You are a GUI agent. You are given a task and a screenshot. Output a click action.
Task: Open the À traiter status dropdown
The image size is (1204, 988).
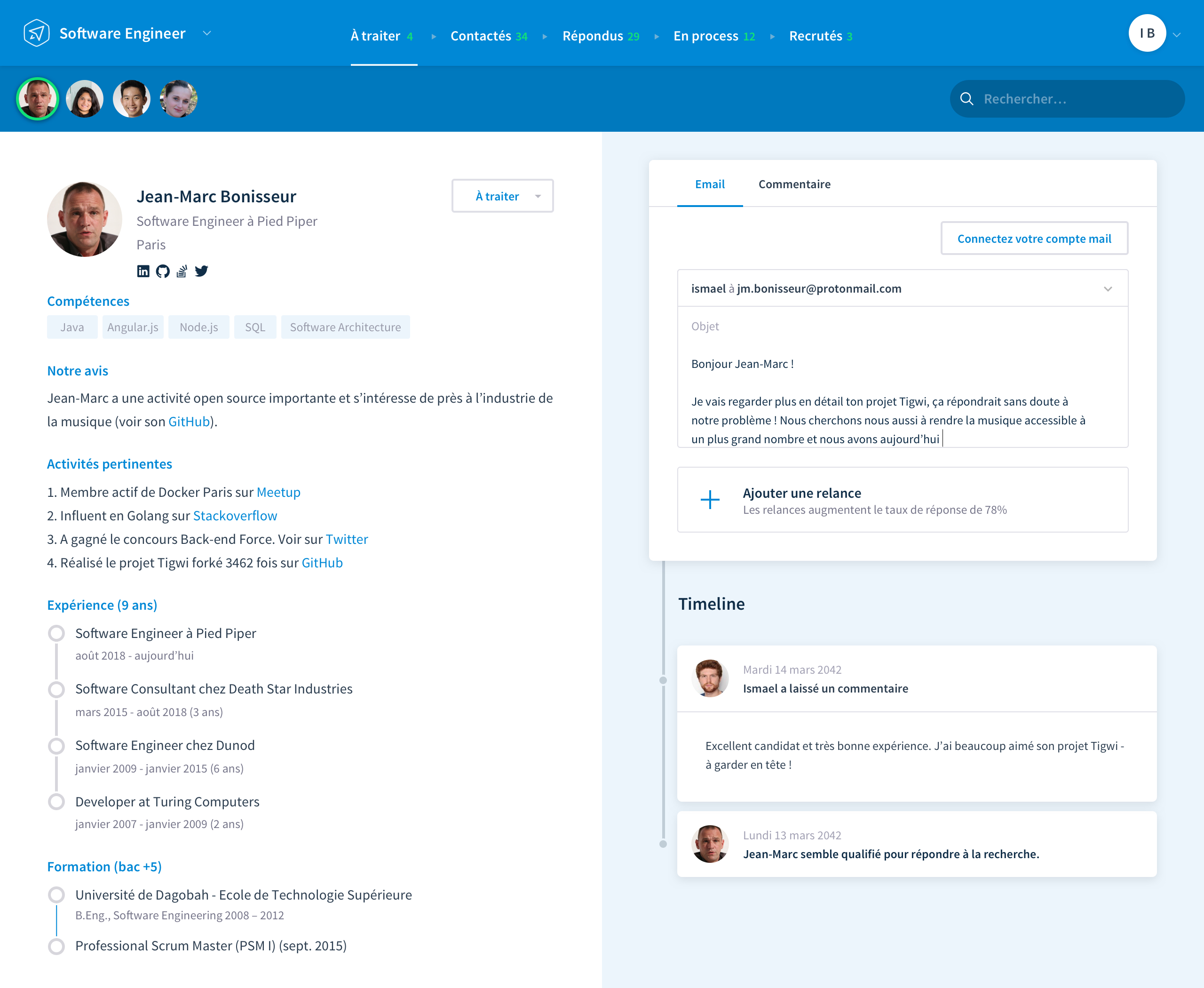pyautogui.click(x=502, y=196)
